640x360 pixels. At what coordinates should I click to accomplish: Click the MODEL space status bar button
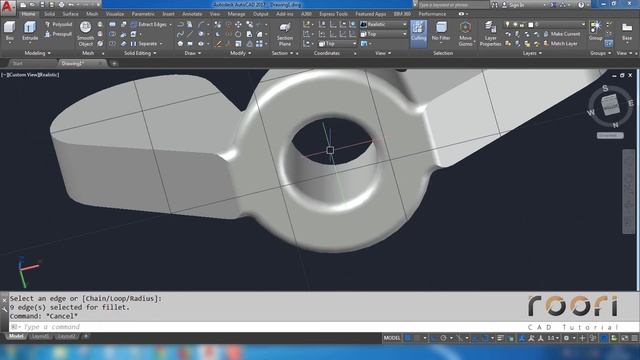(x=392, y=338)
